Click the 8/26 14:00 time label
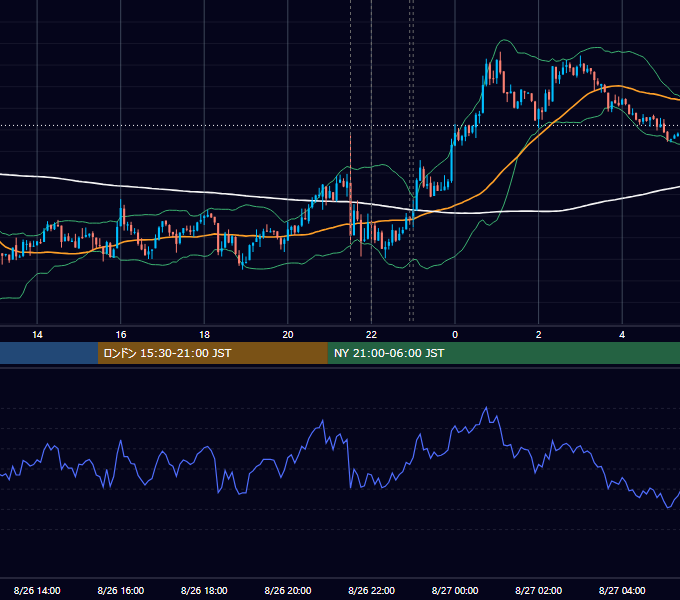 (x=37, y=590)
